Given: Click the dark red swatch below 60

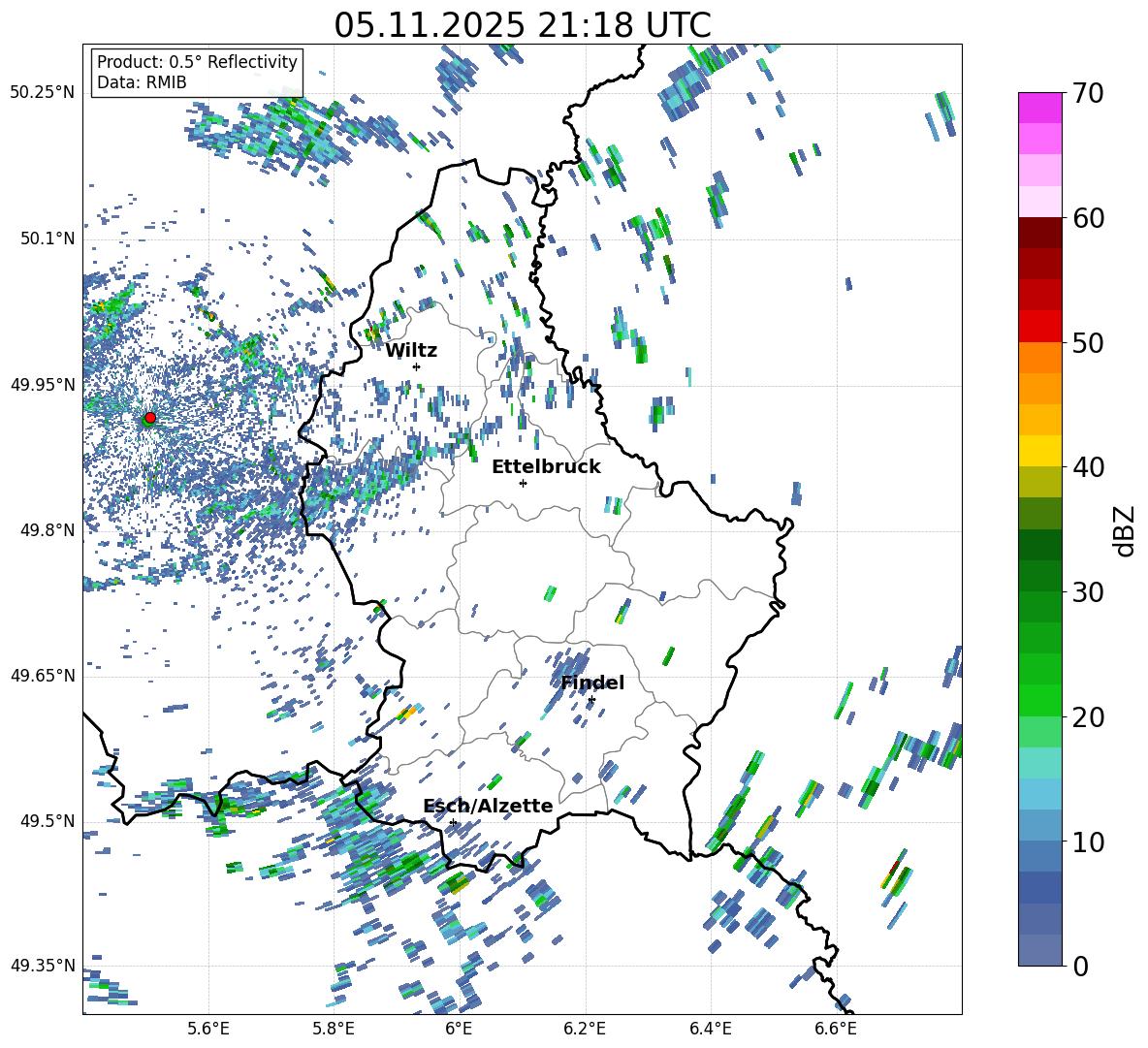Looking at the screenshot, I should coord(1040,233).
